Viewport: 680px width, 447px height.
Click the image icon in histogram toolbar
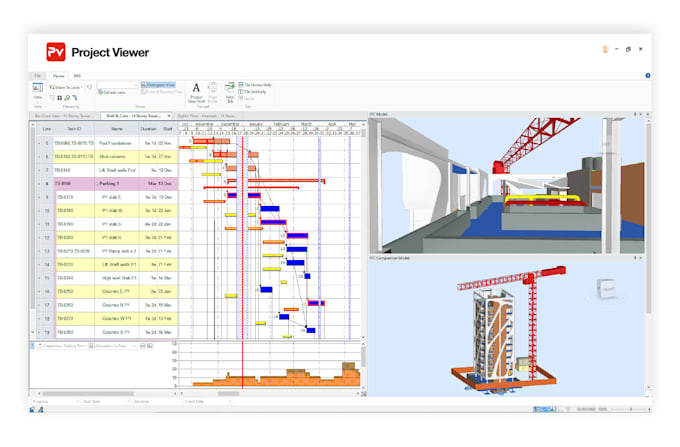pyautogui.click(x=150, y=346)
